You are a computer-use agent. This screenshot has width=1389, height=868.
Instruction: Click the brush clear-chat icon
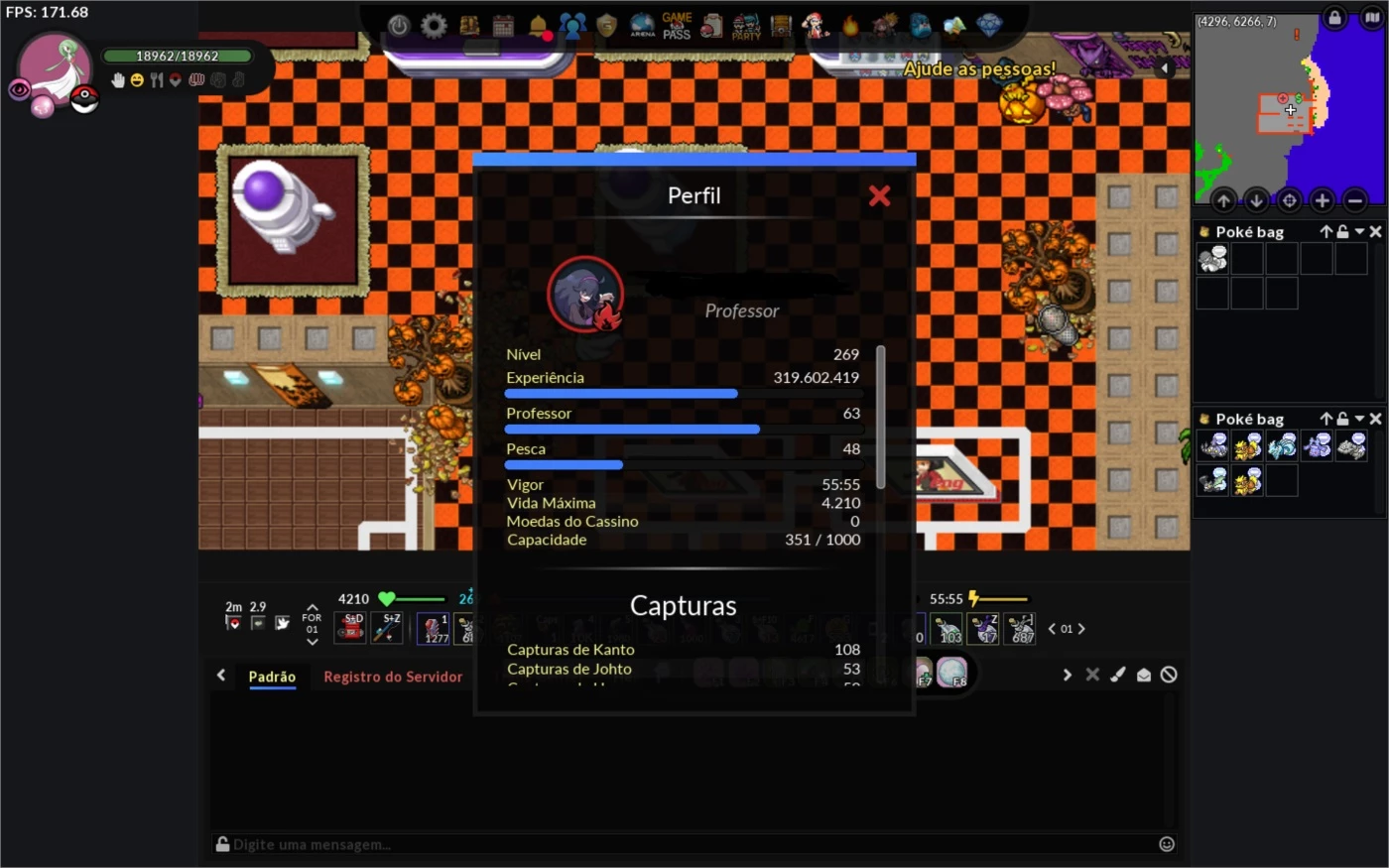(x=1118, y=675)
